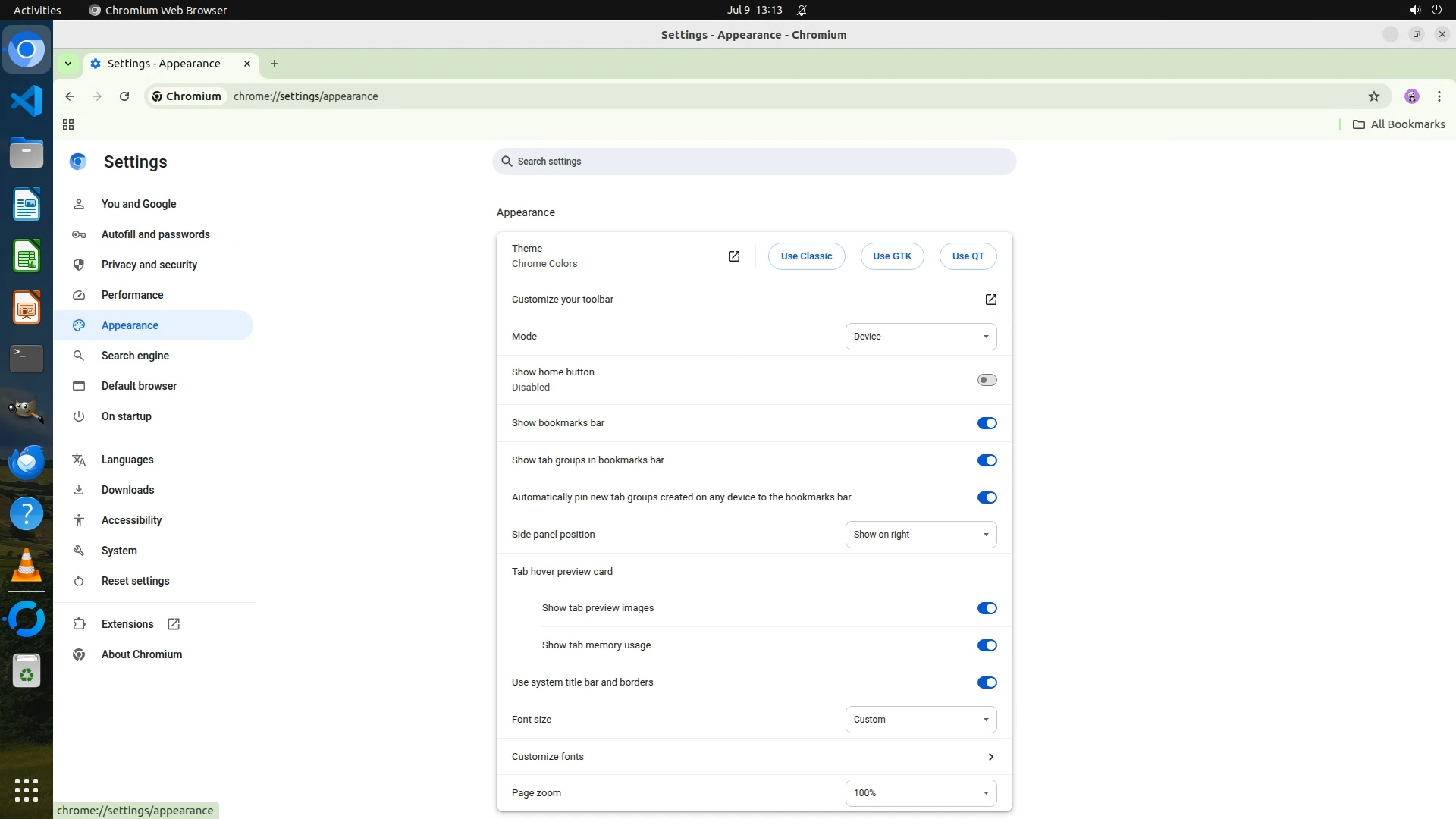Open the new tab plus button
The image size is (1456, 819).
275,64
